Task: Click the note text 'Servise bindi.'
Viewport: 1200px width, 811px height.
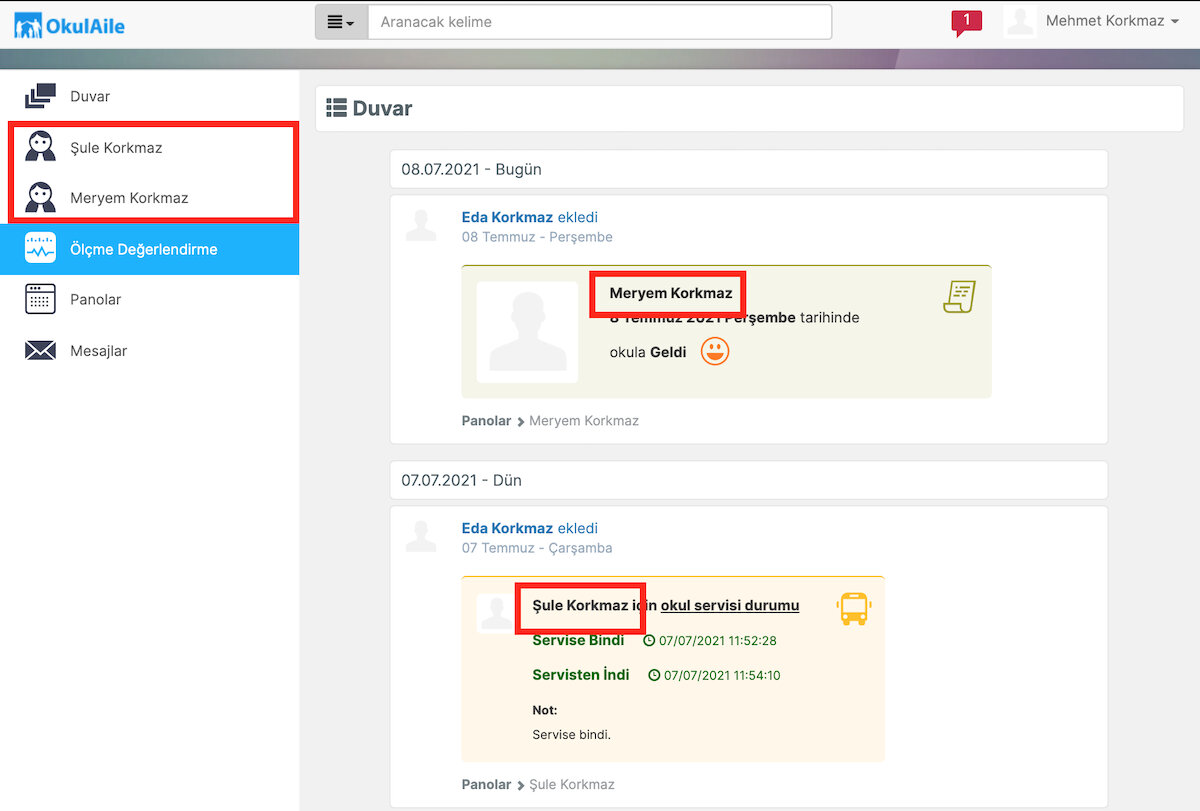Action: pos(571,735)
